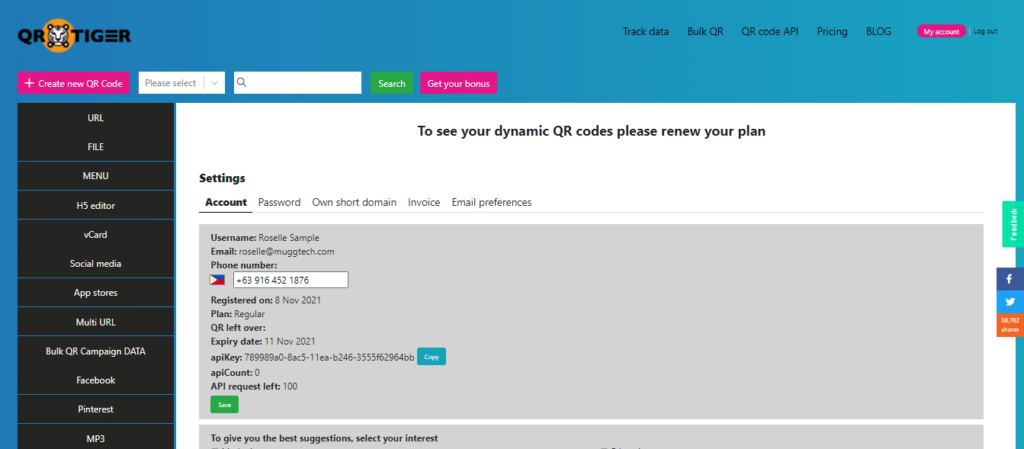Click the email roselle@muggtech.com

pyautogui.click(x=287, y=251)
